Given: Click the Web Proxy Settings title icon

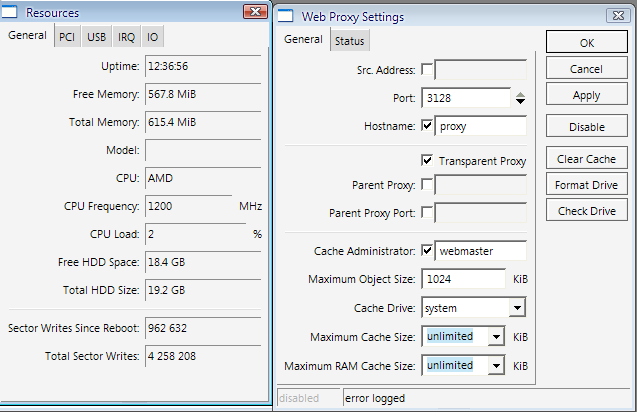Looking at the screenshot, I should [x=286, y=15].
